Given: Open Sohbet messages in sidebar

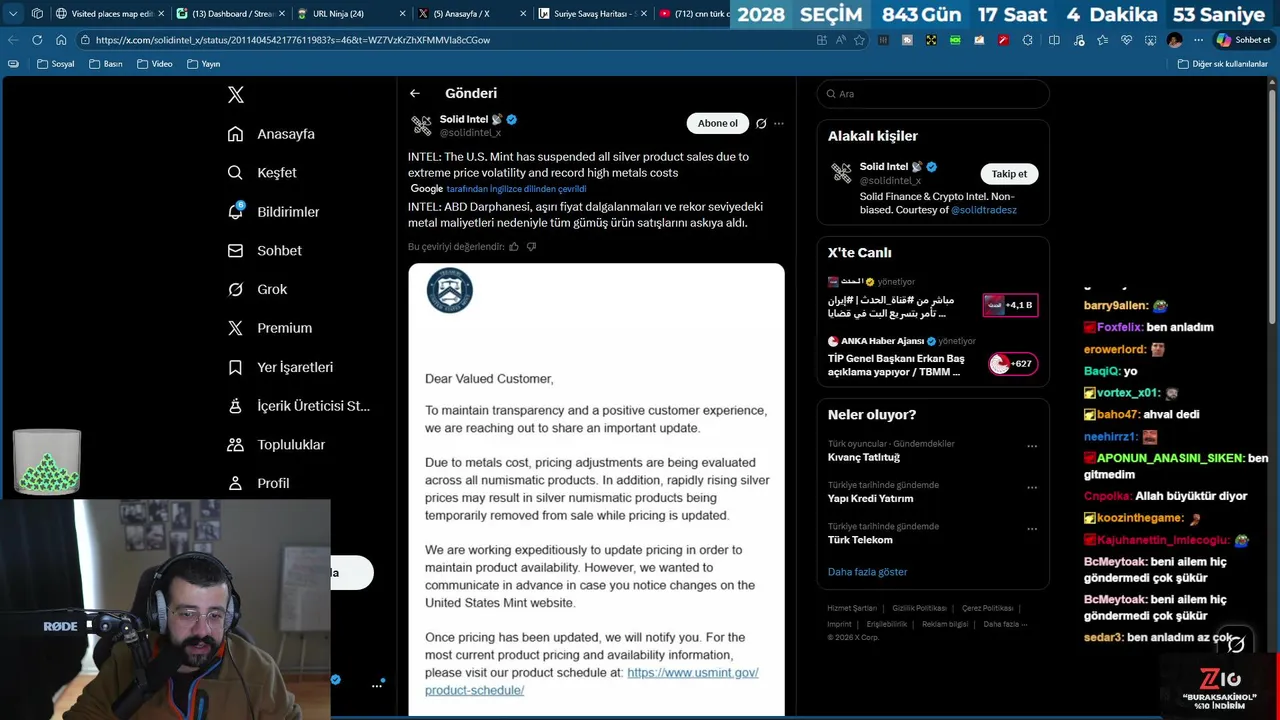Looking at the screenshot, I should click(264, 251).
